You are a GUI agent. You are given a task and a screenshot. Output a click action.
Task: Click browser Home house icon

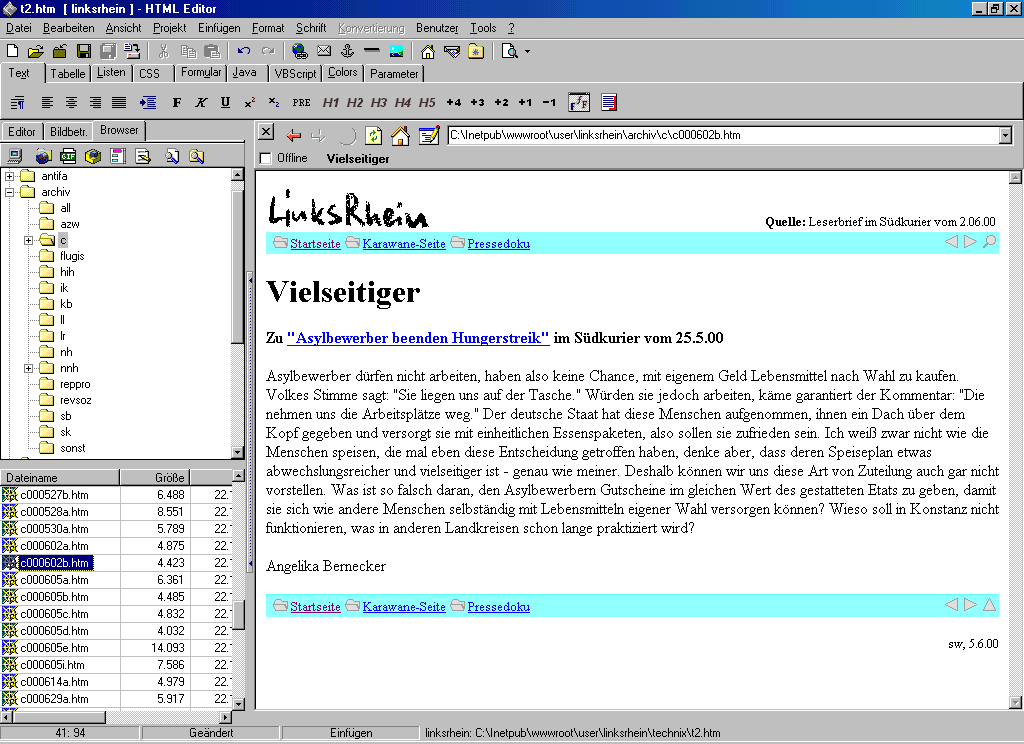point(400,135)
